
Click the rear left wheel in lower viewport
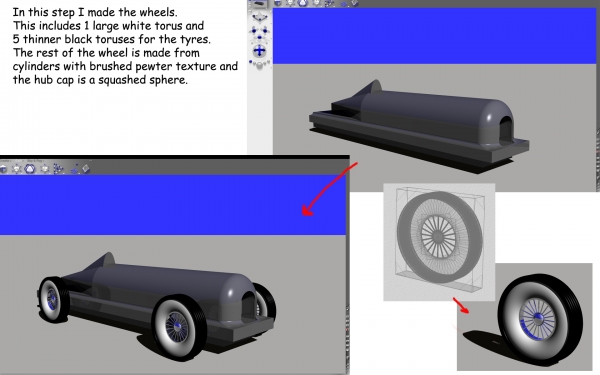tap(53, 299)
